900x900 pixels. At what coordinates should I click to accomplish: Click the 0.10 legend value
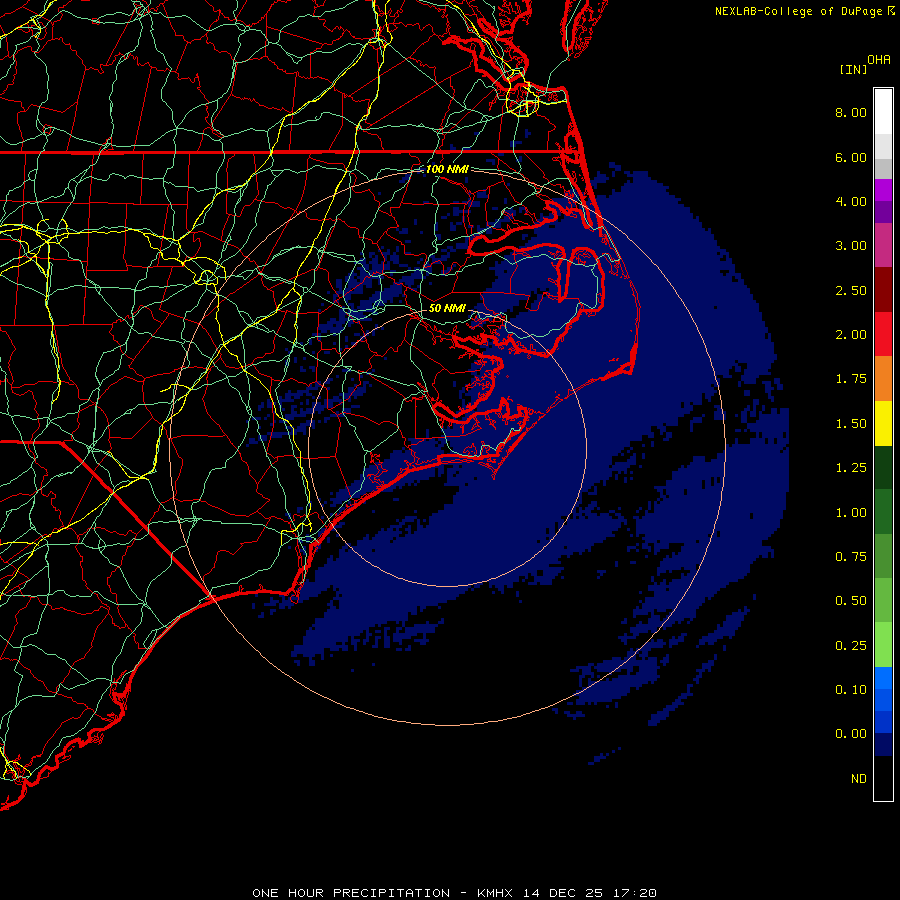[x=851, y=690]
